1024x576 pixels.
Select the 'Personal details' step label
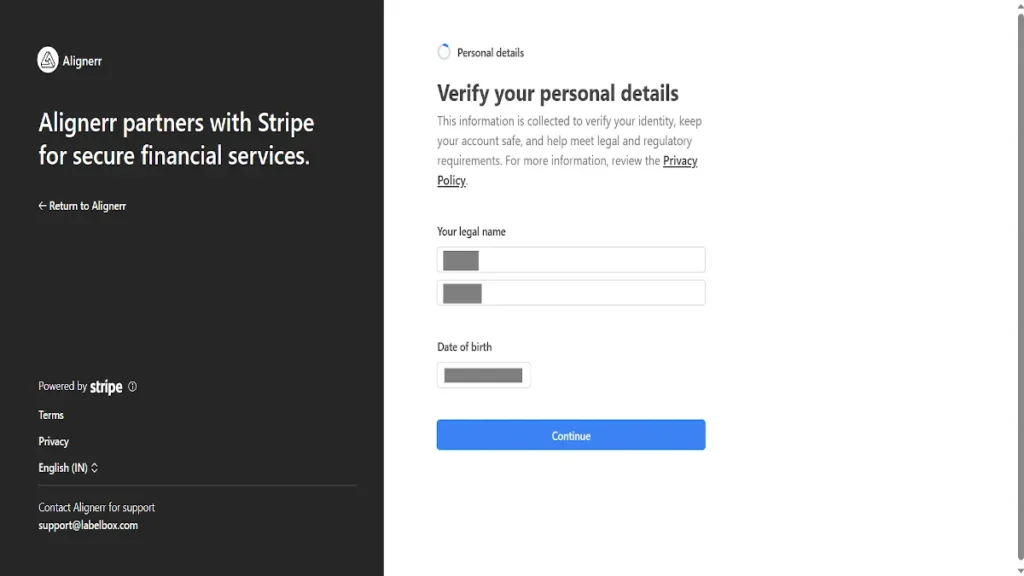coord(490,53)
